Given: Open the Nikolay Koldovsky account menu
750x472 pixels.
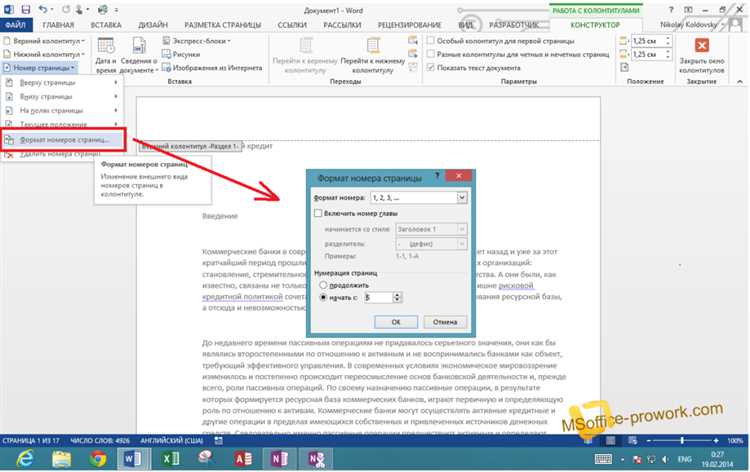Looking at the screenshot, I should (x=692, y=24).
